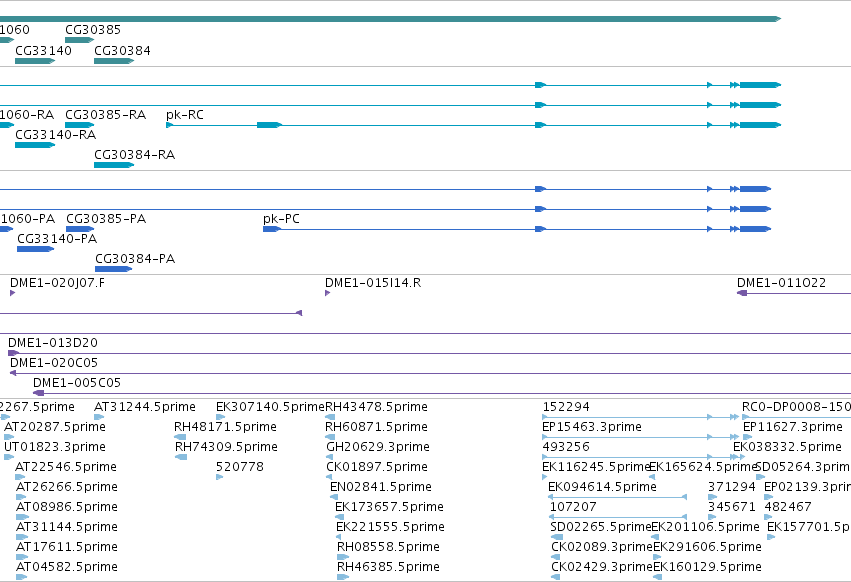This screenshot has width=851, height=582.
Task: Click the pk-RC transcript label
Action: pyautogui.click(x=185, y=115)
